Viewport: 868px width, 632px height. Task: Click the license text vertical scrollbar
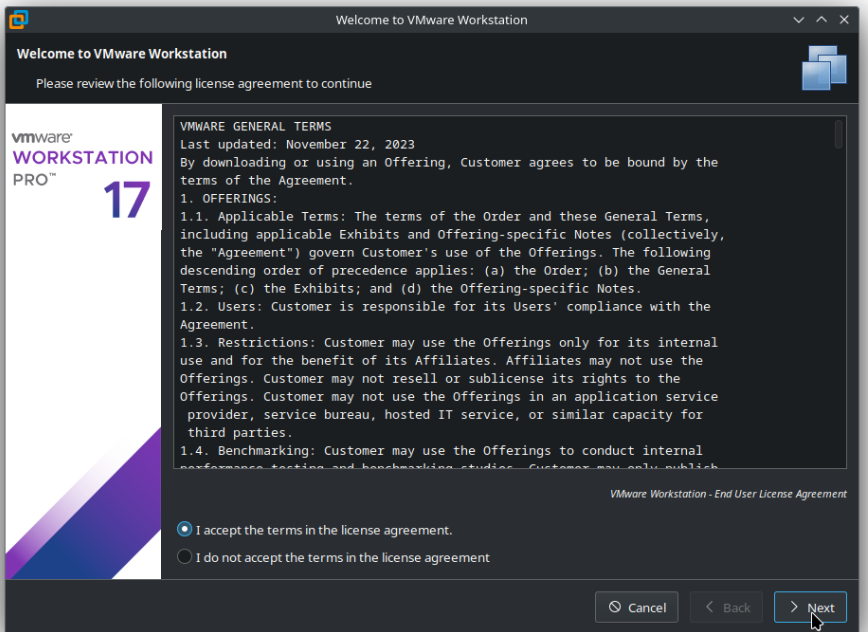(x=839, y=134)
